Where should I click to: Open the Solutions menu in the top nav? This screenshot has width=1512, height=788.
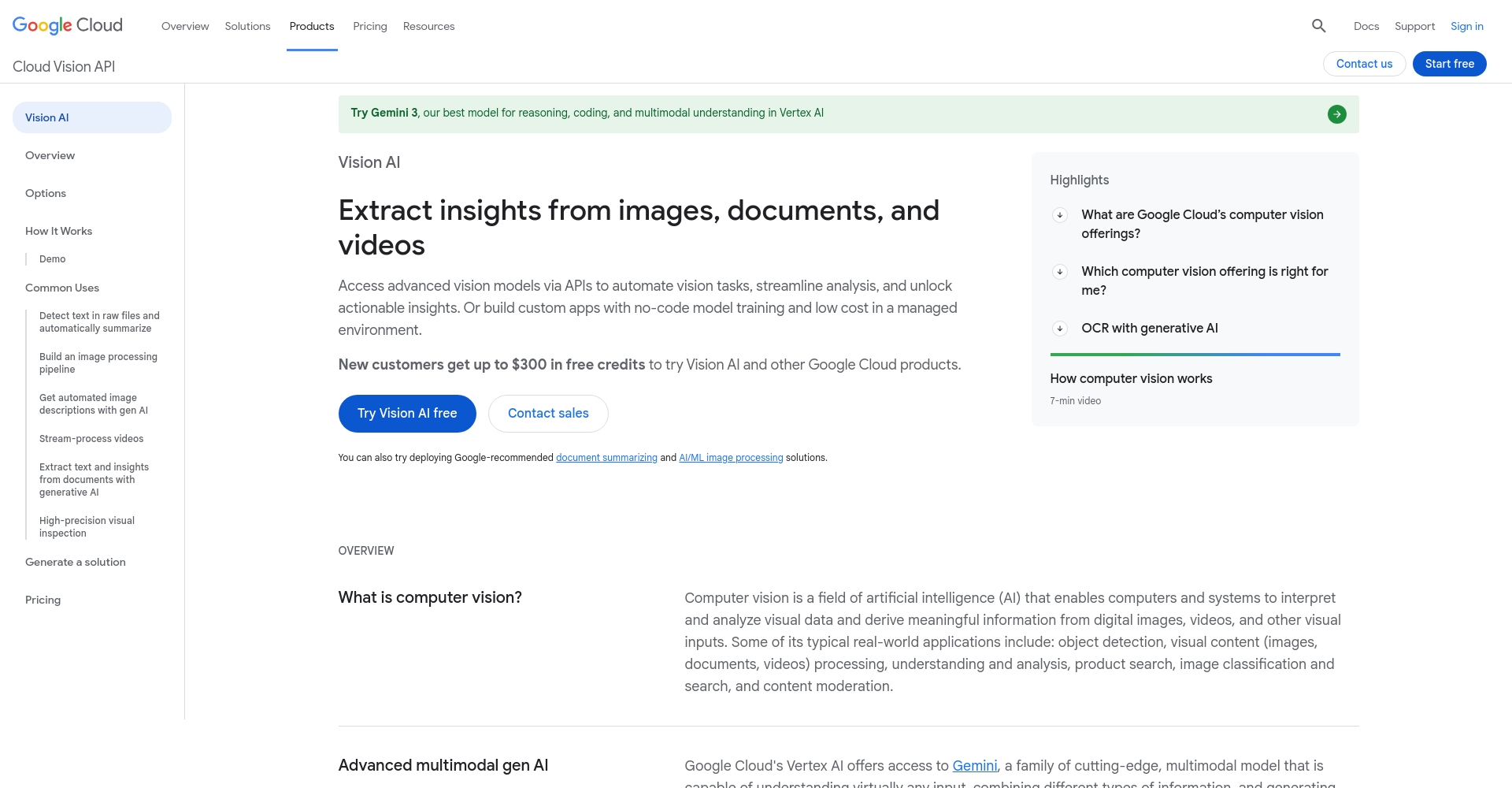pyautogui.click(x=247, y=26)
